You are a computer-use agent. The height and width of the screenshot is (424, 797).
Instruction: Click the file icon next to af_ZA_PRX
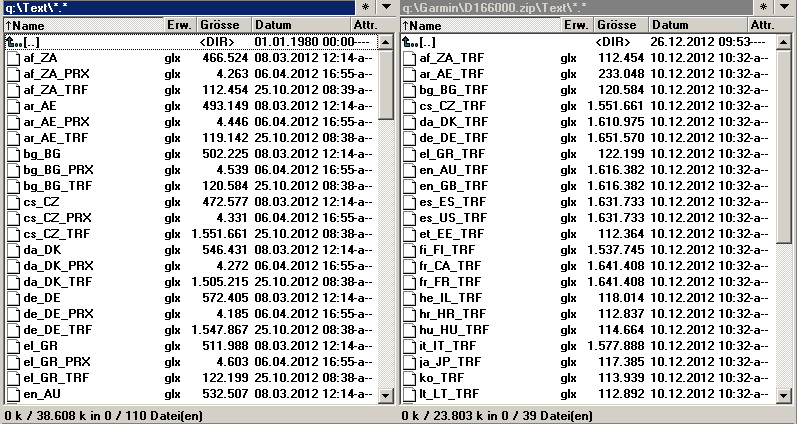tap(14, 74)
